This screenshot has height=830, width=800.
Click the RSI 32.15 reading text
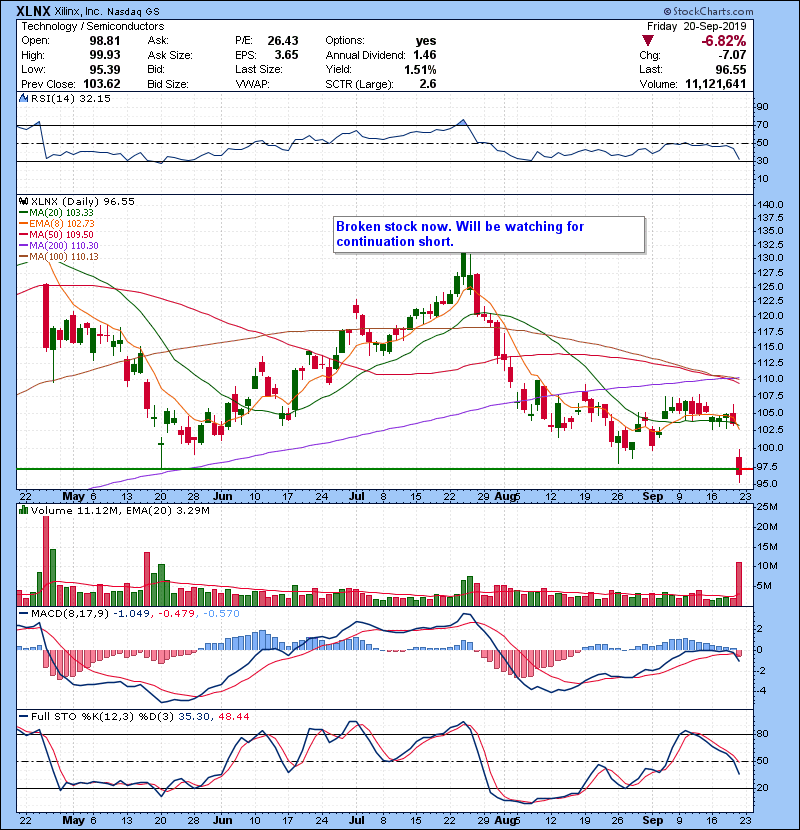tap(93, 98)
